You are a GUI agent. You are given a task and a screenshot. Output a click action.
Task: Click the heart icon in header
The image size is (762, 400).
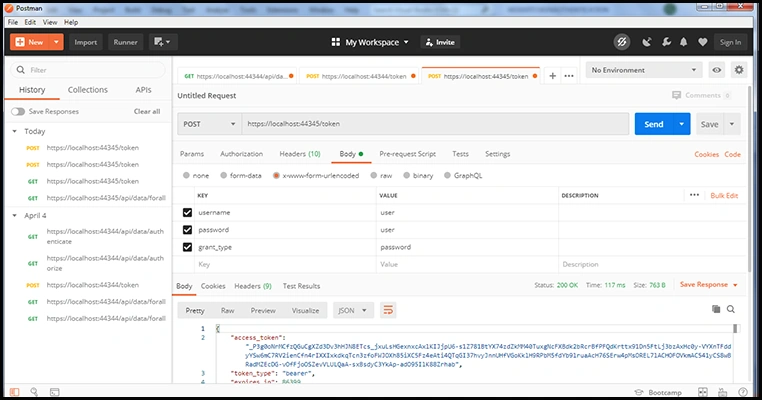coord(703,42)
